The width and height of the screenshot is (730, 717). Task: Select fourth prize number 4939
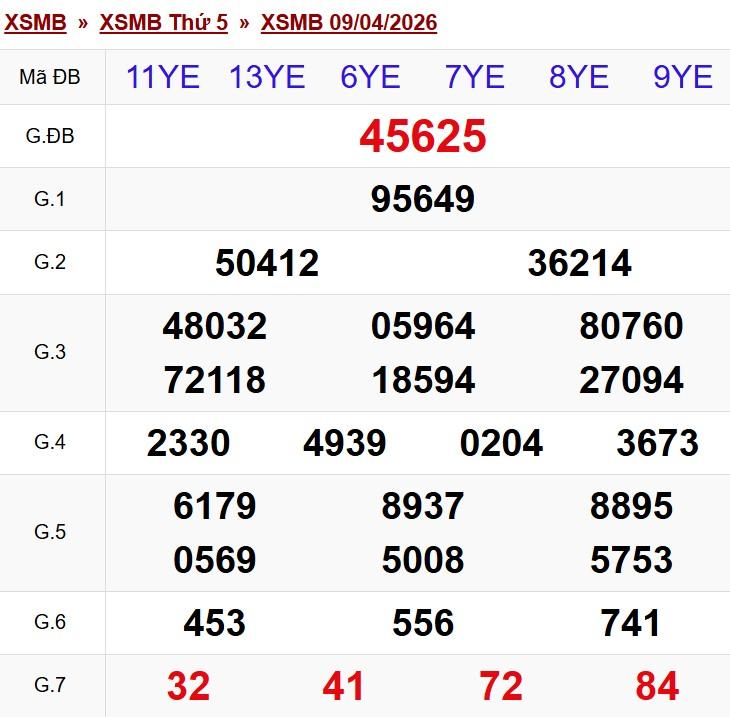345,443
